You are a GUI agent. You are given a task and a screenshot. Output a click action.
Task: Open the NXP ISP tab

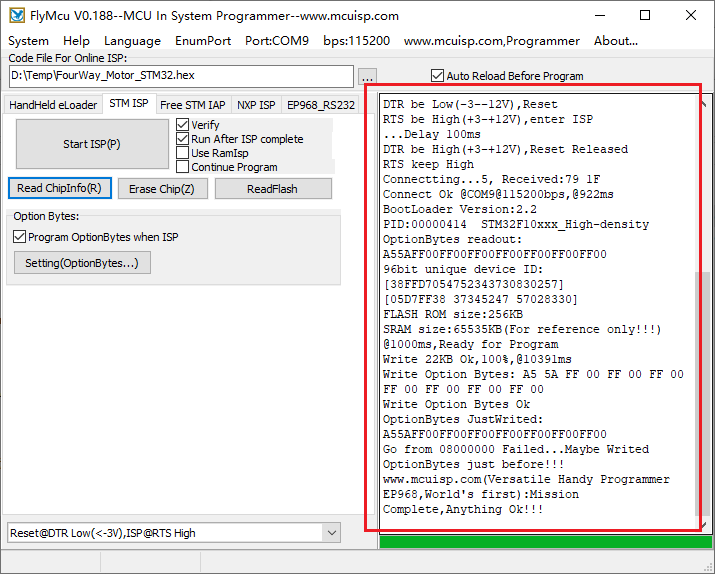256,105
